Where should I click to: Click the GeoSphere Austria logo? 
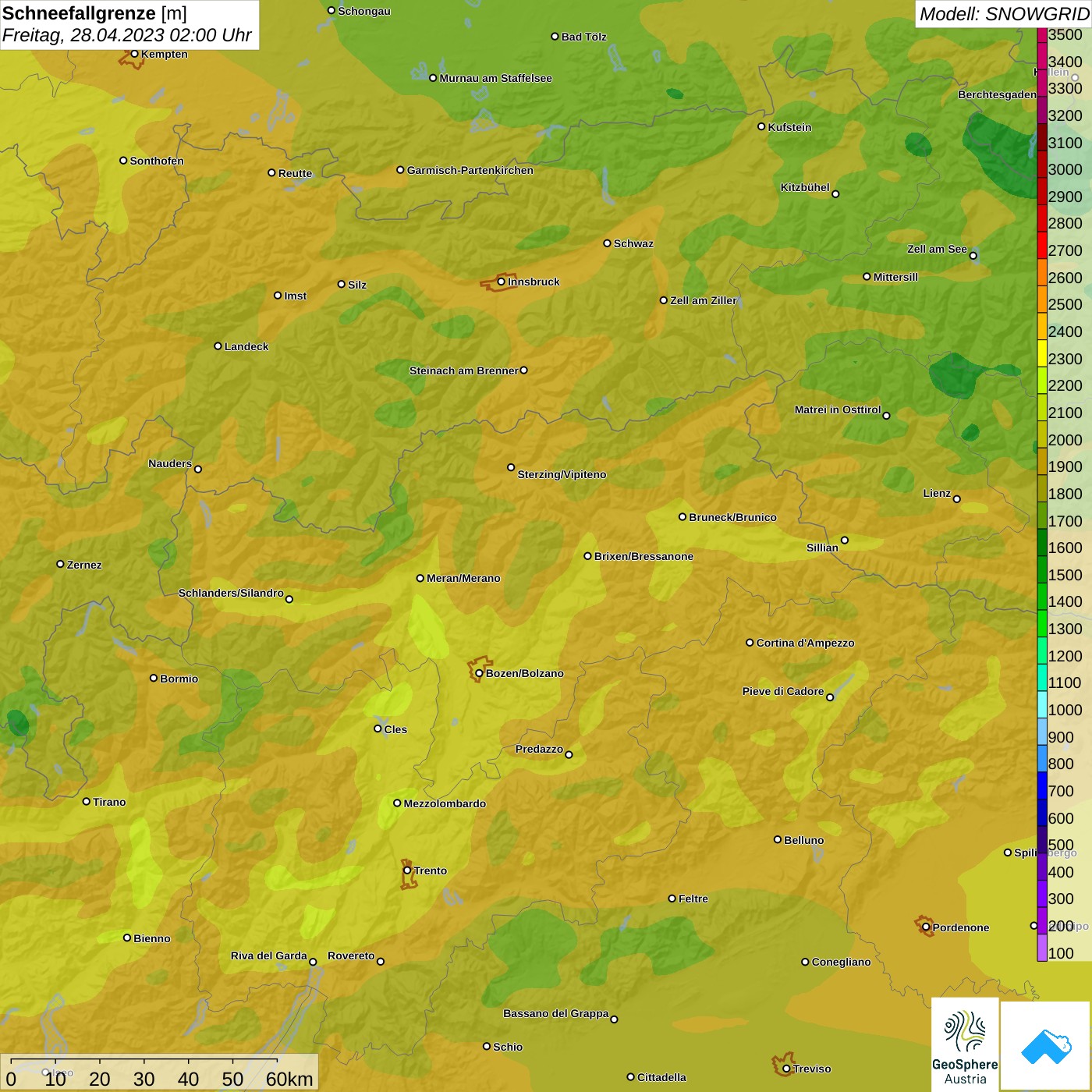pyautogui.click(x=965, y=1044)
